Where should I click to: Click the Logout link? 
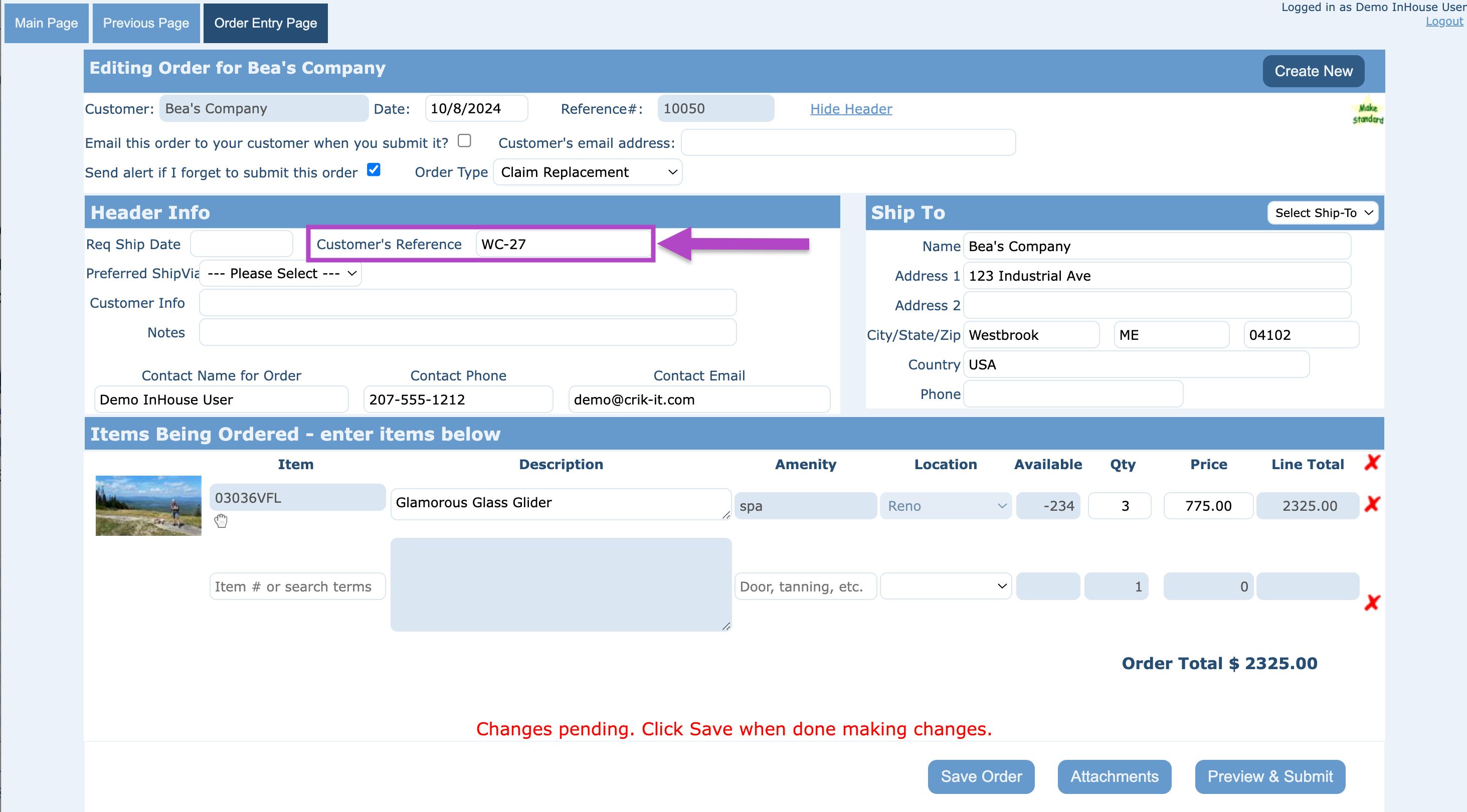tap(1443, 22)
